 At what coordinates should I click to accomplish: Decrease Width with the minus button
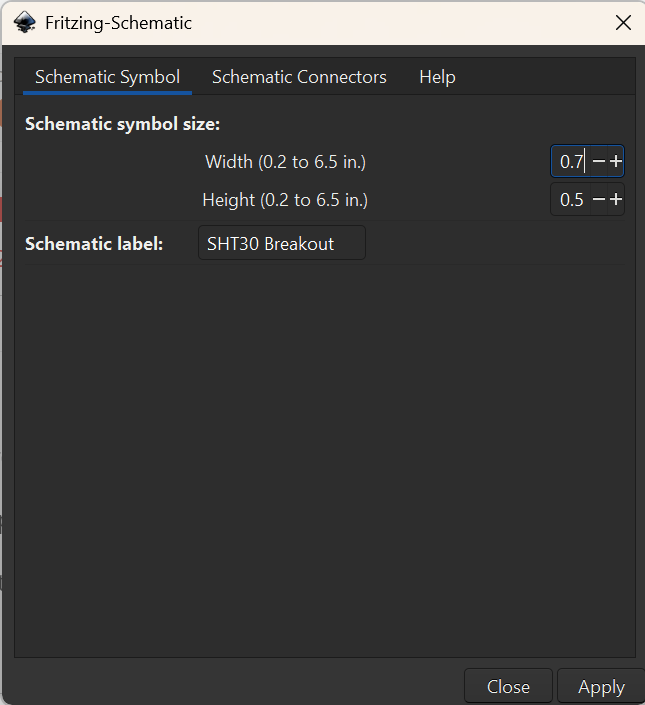point(599,161)
